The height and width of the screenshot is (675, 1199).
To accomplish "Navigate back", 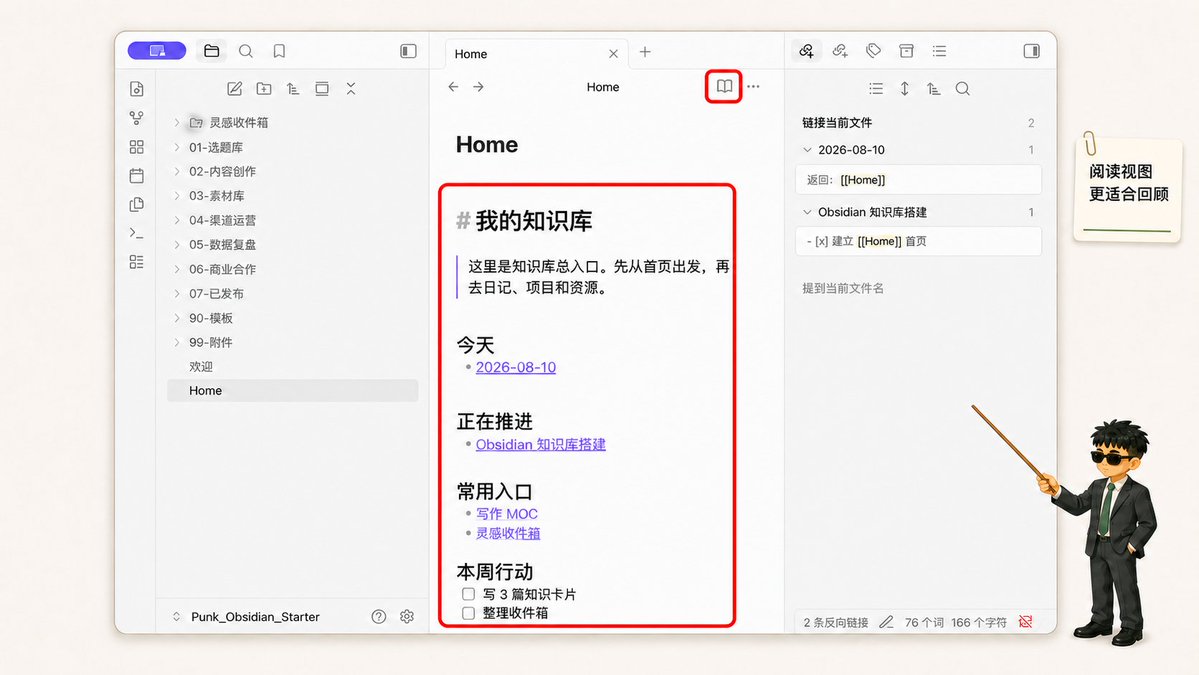I will click(x=453, y=87).
